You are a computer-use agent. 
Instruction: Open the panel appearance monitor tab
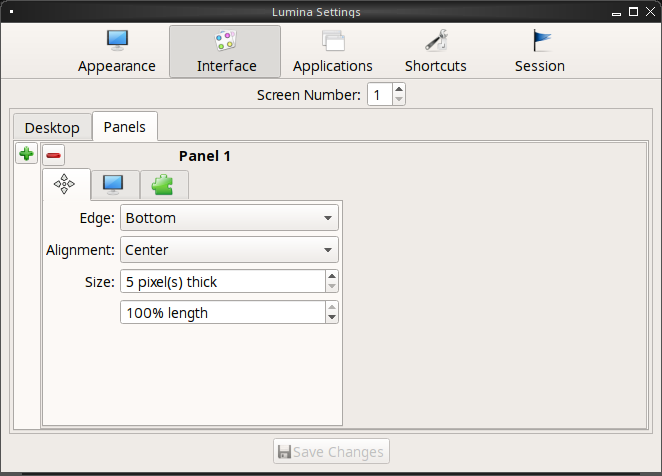click(115, 185)
